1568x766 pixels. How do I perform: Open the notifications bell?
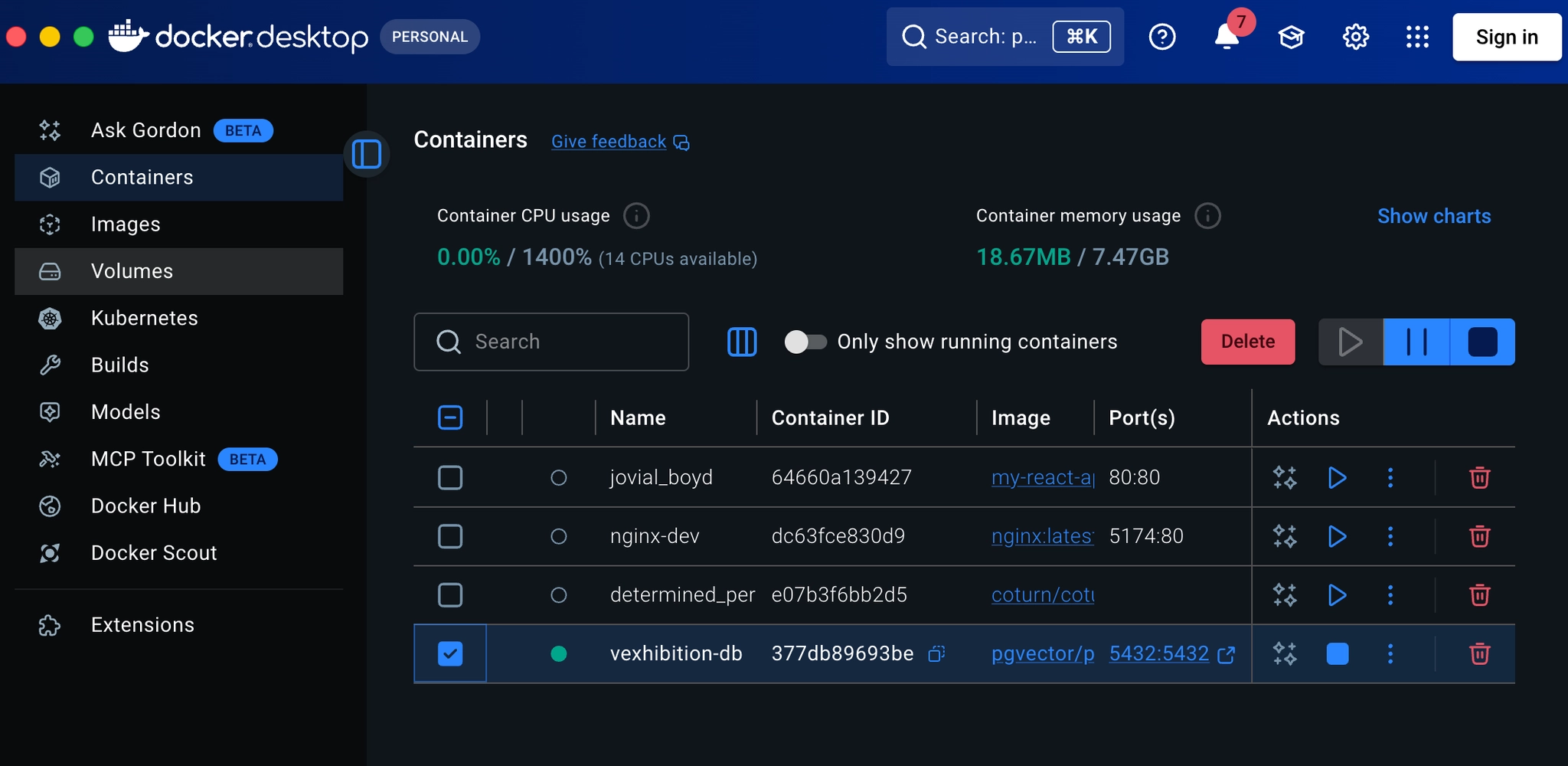coord(1227,37)
